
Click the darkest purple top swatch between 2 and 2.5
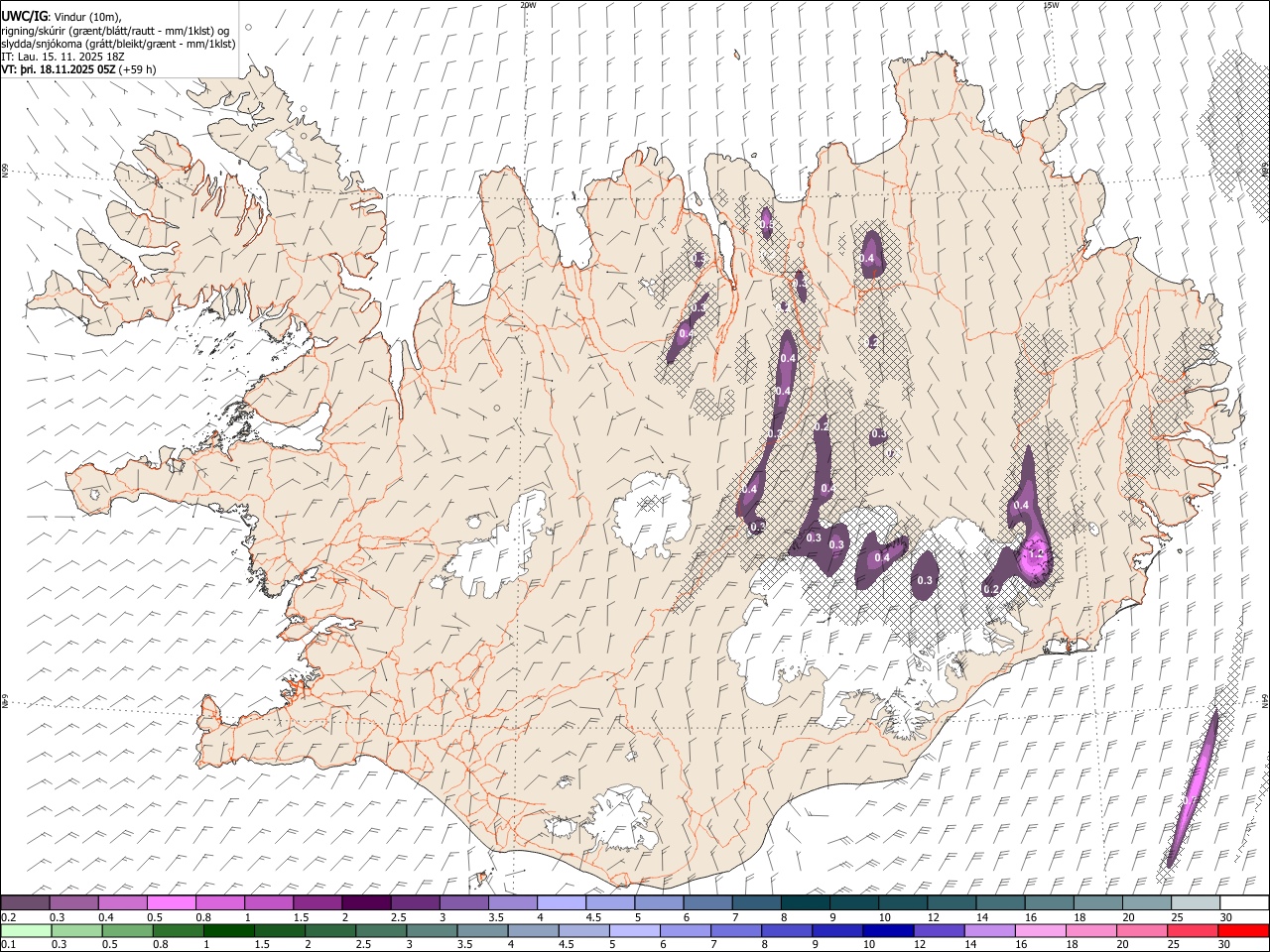[x=366, y=903]
